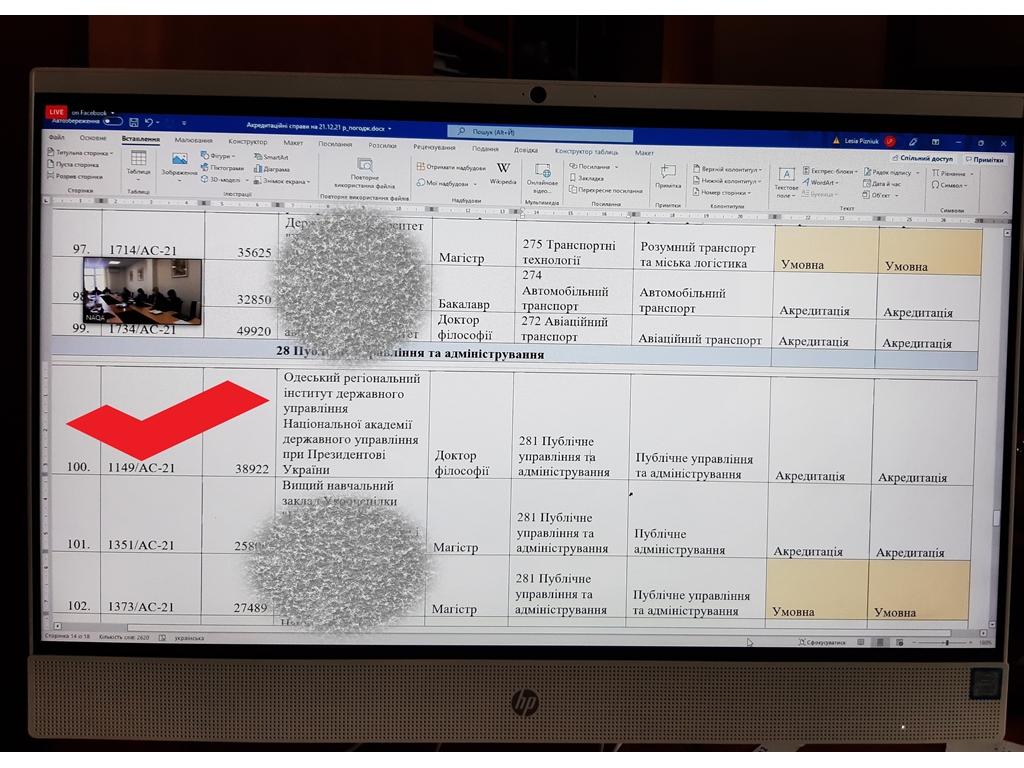Switch to the Посилання ribbon tab
The width and height of the screenshot is (1024, 768).
335,144
